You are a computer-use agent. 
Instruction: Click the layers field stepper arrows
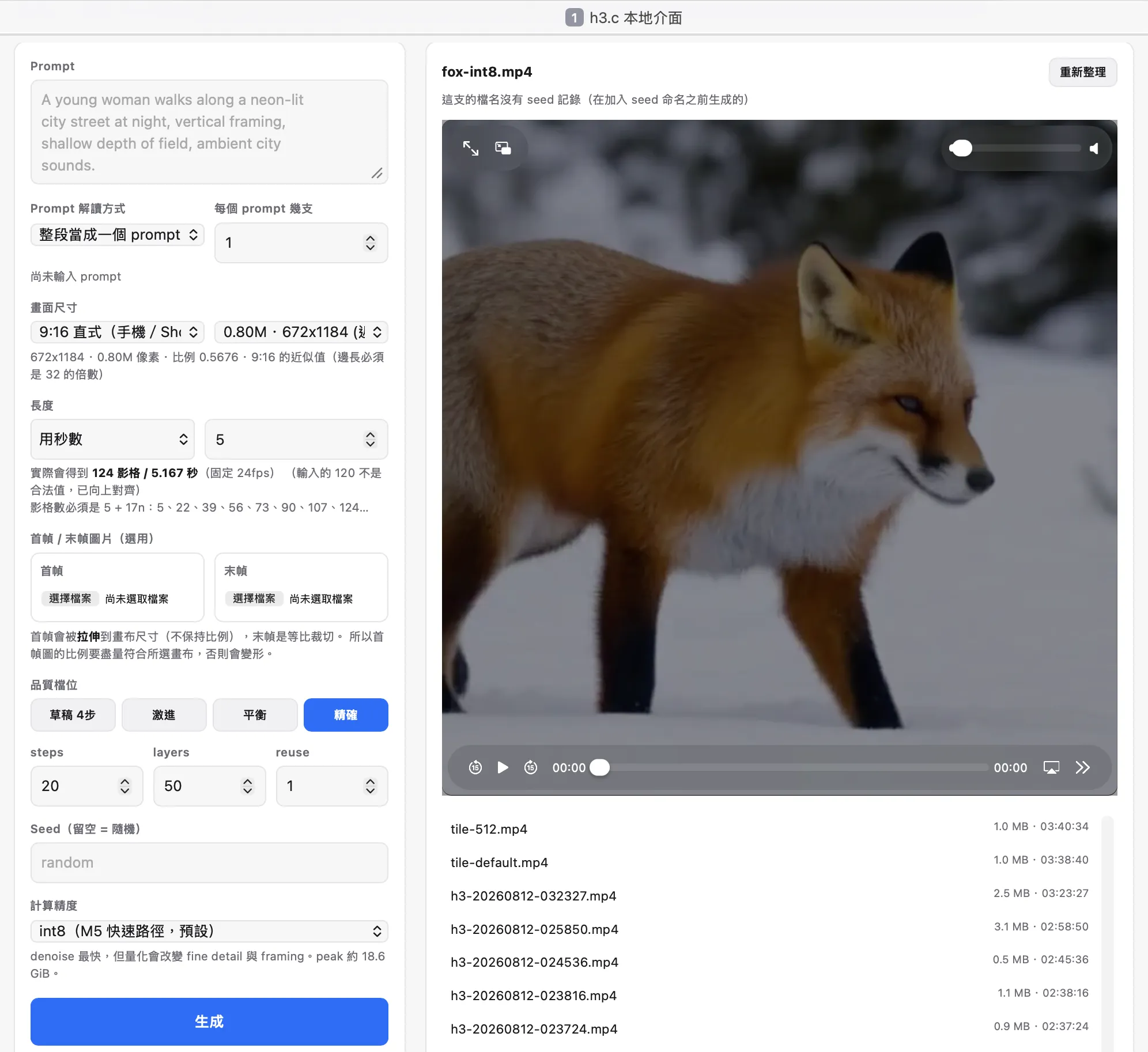[247, 786]
